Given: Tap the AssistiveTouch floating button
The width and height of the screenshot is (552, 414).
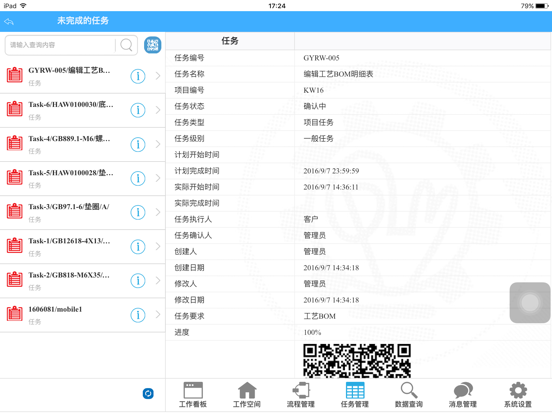Looking at the screenshot, I should coord(530,302).
